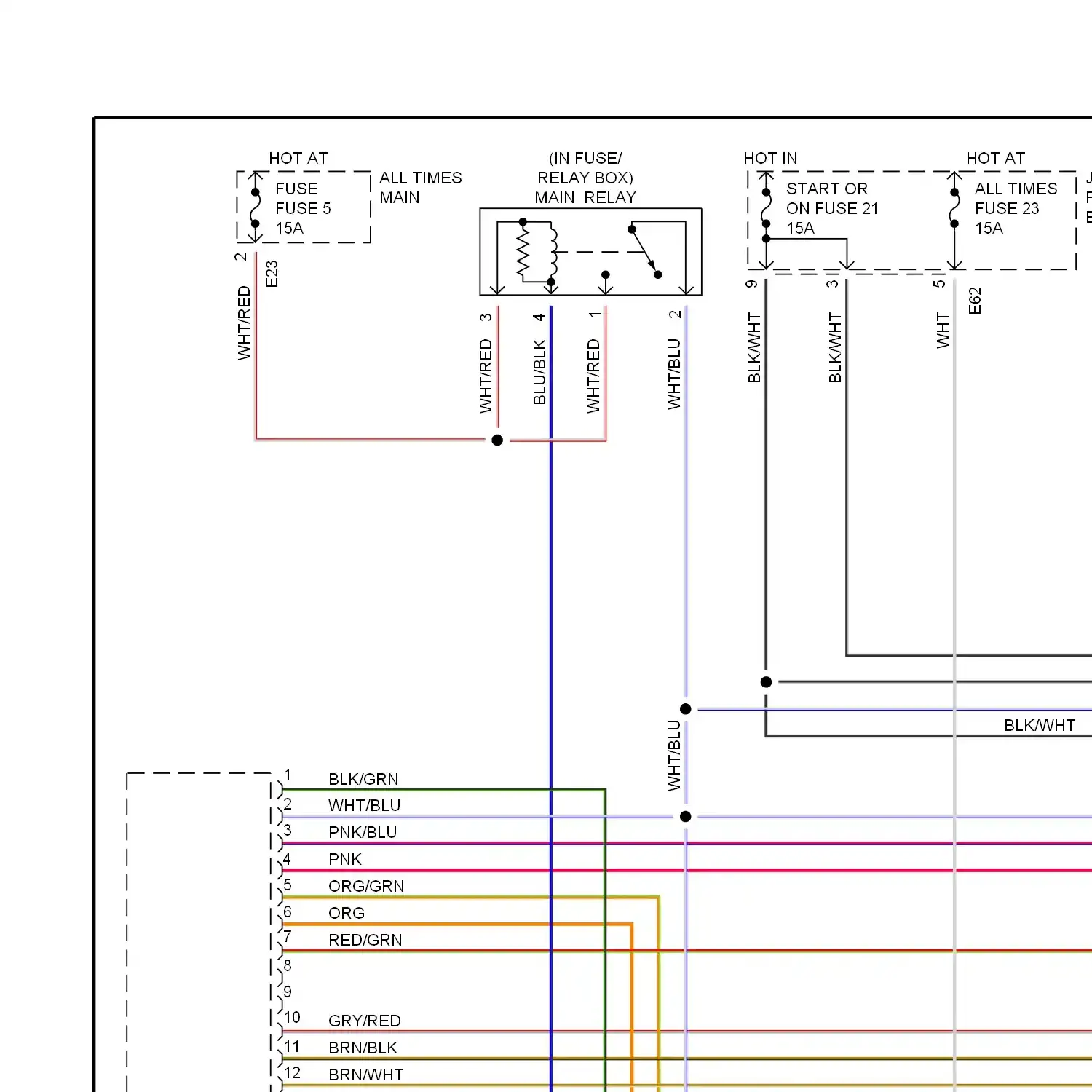The image size is (1092, 1092).
Task: Select empty connector pin number 8
Action: (288, 965)
